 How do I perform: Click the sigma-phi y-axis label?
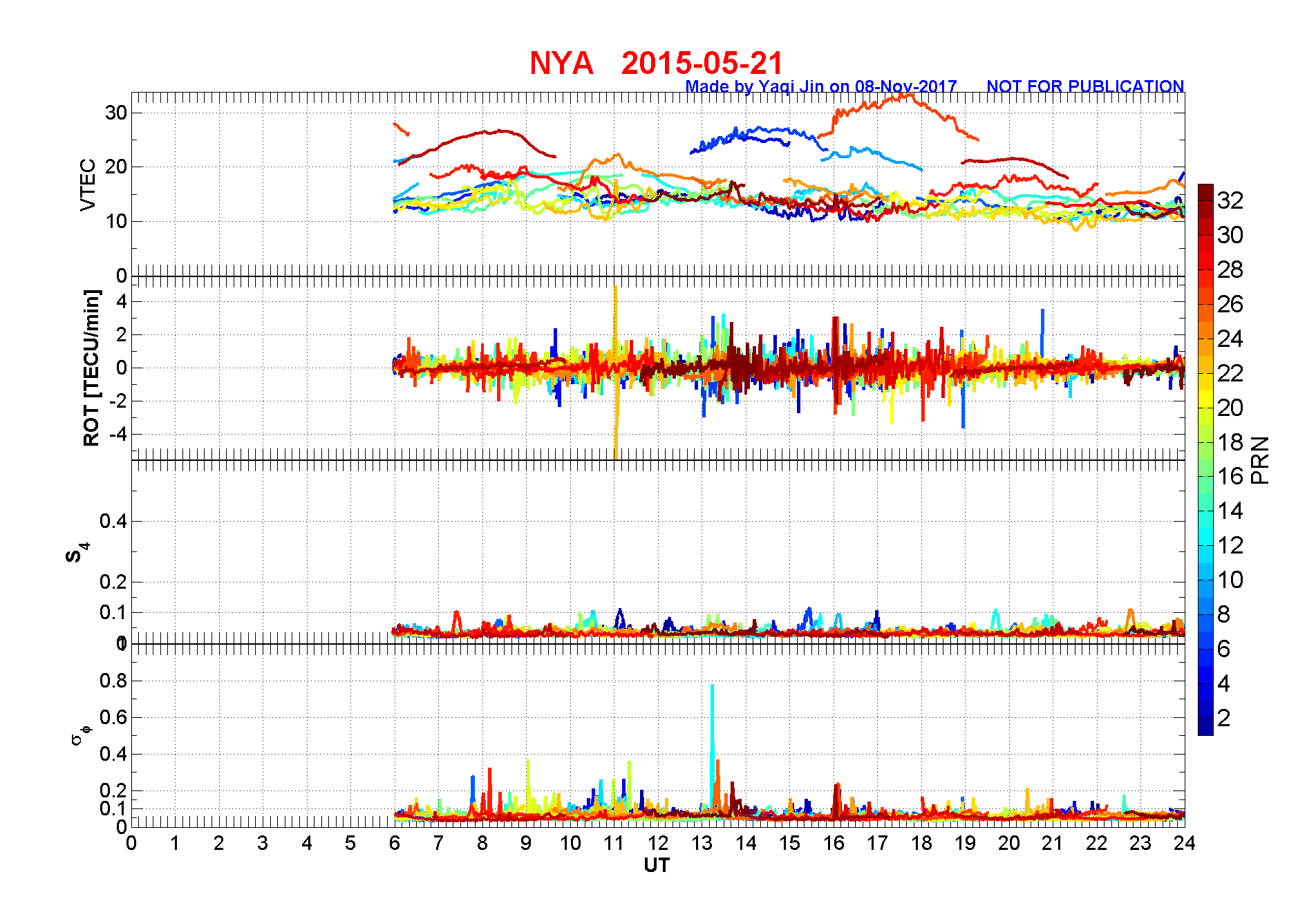tap(80, 735)
